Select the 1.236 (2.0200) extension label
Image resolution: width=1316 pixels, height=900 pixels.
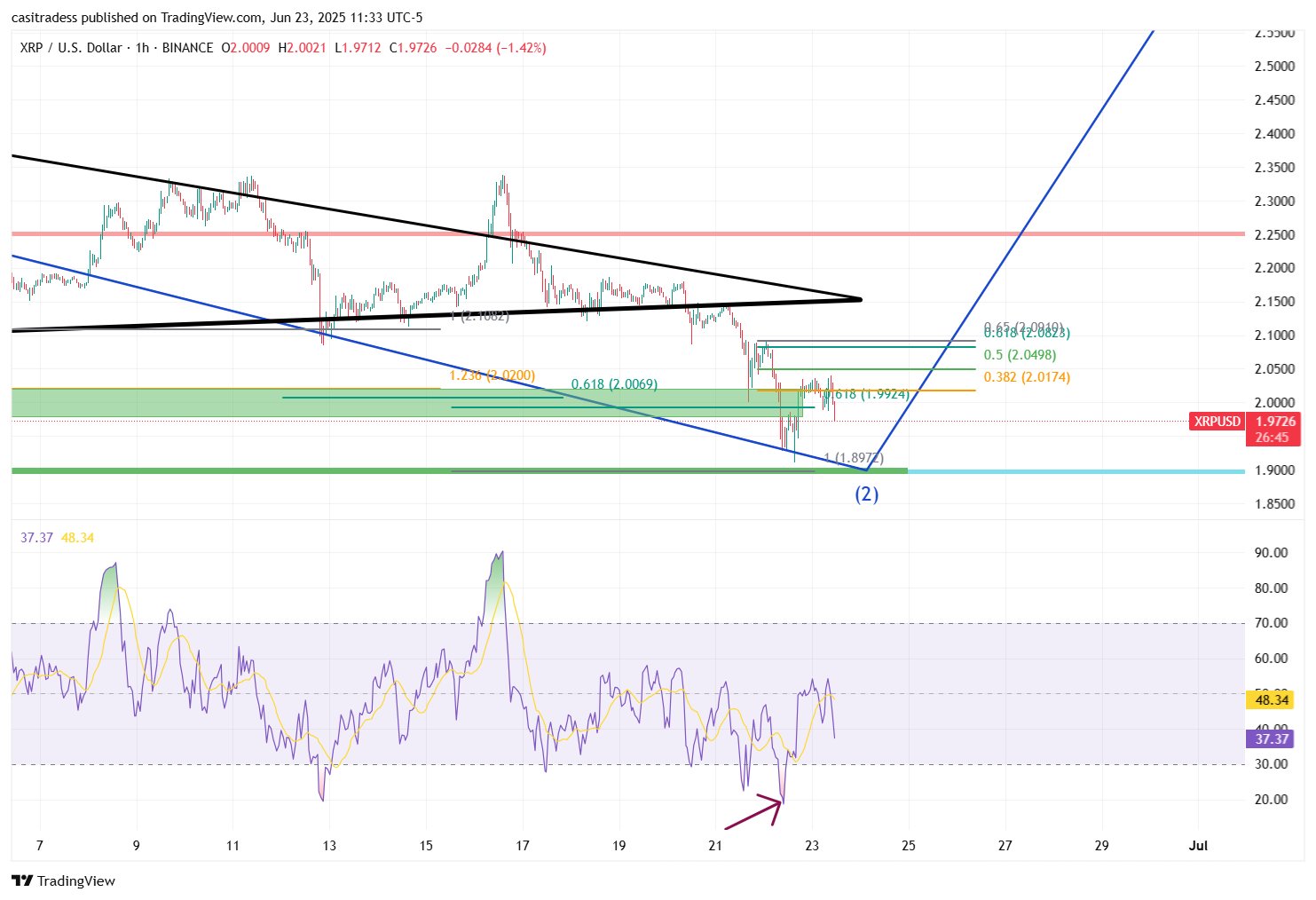492,375
